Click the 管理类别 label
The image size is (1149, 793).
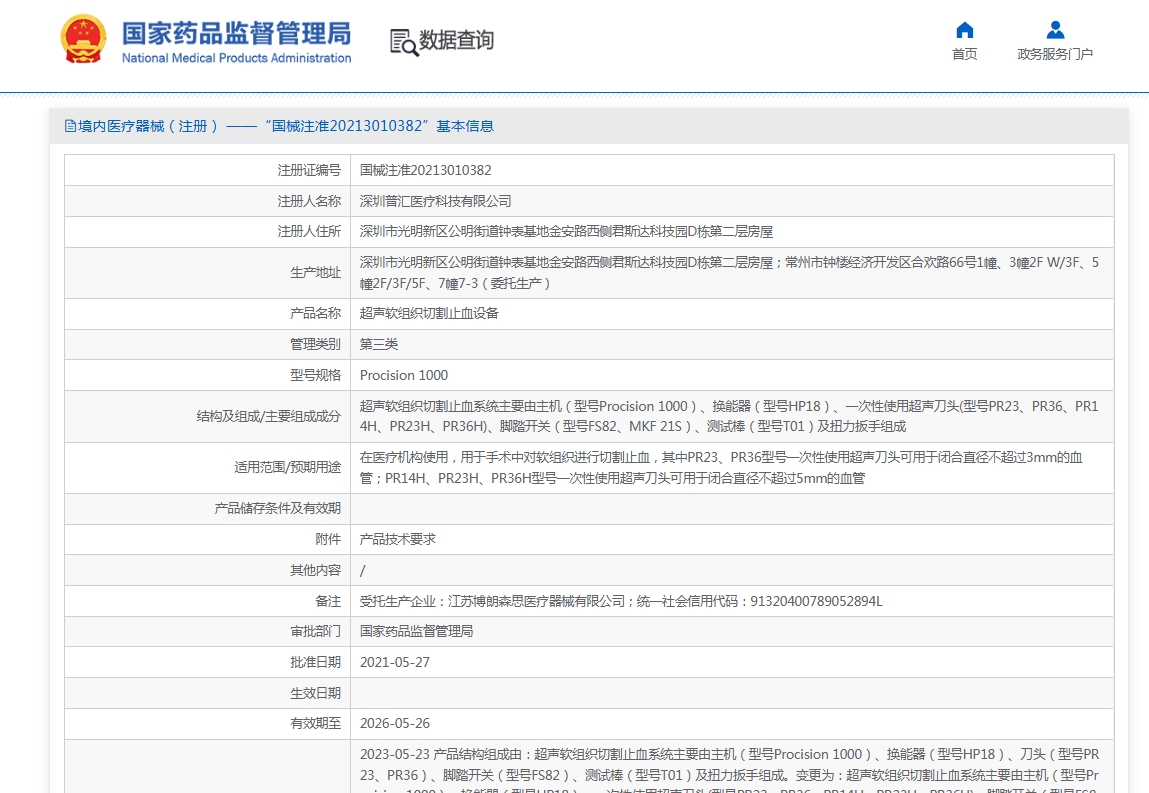[316, 344]
